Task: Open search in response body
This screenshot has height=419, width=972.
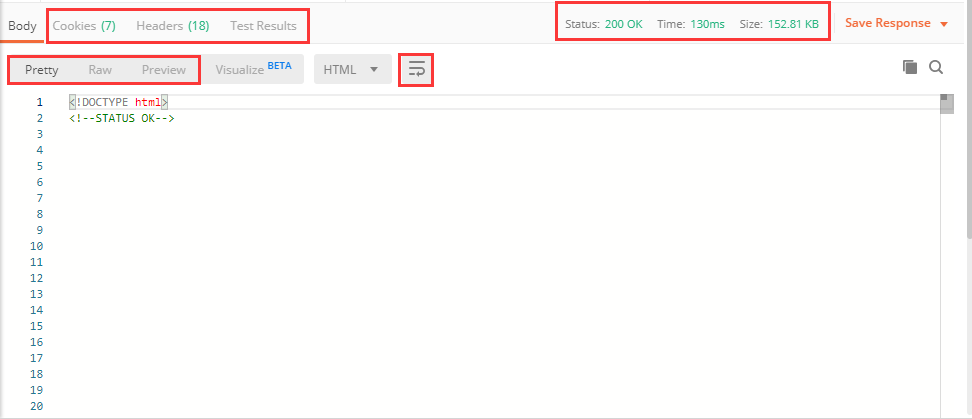Action: (x=936, y=68)
